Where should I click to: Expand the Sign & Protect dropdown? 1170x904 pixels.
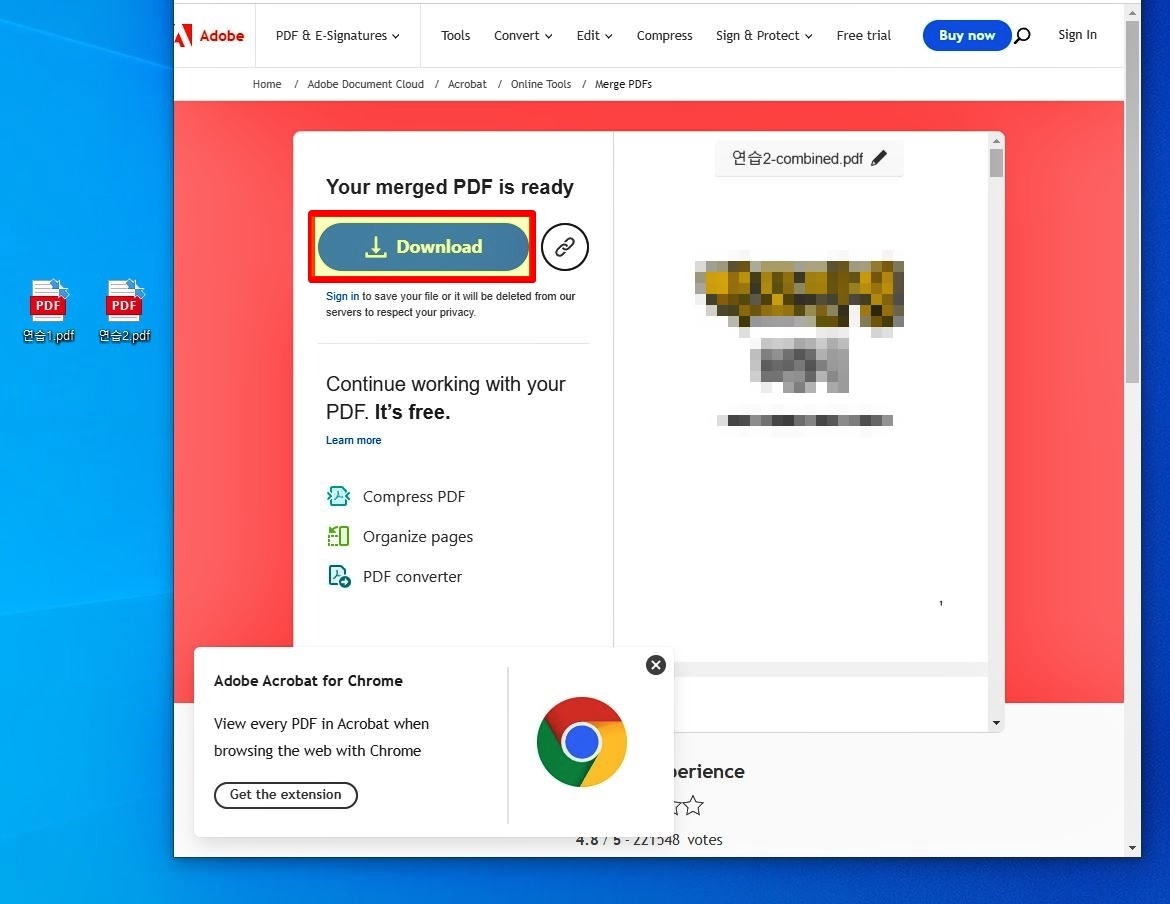tap(764, 35)
